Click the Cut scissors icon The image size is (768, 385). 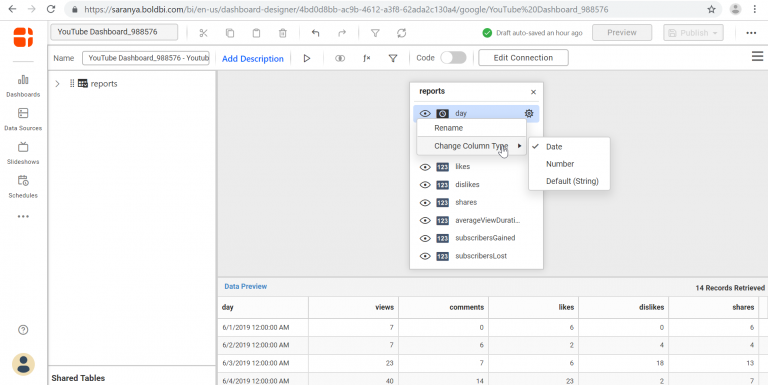[x=203, y=33]
